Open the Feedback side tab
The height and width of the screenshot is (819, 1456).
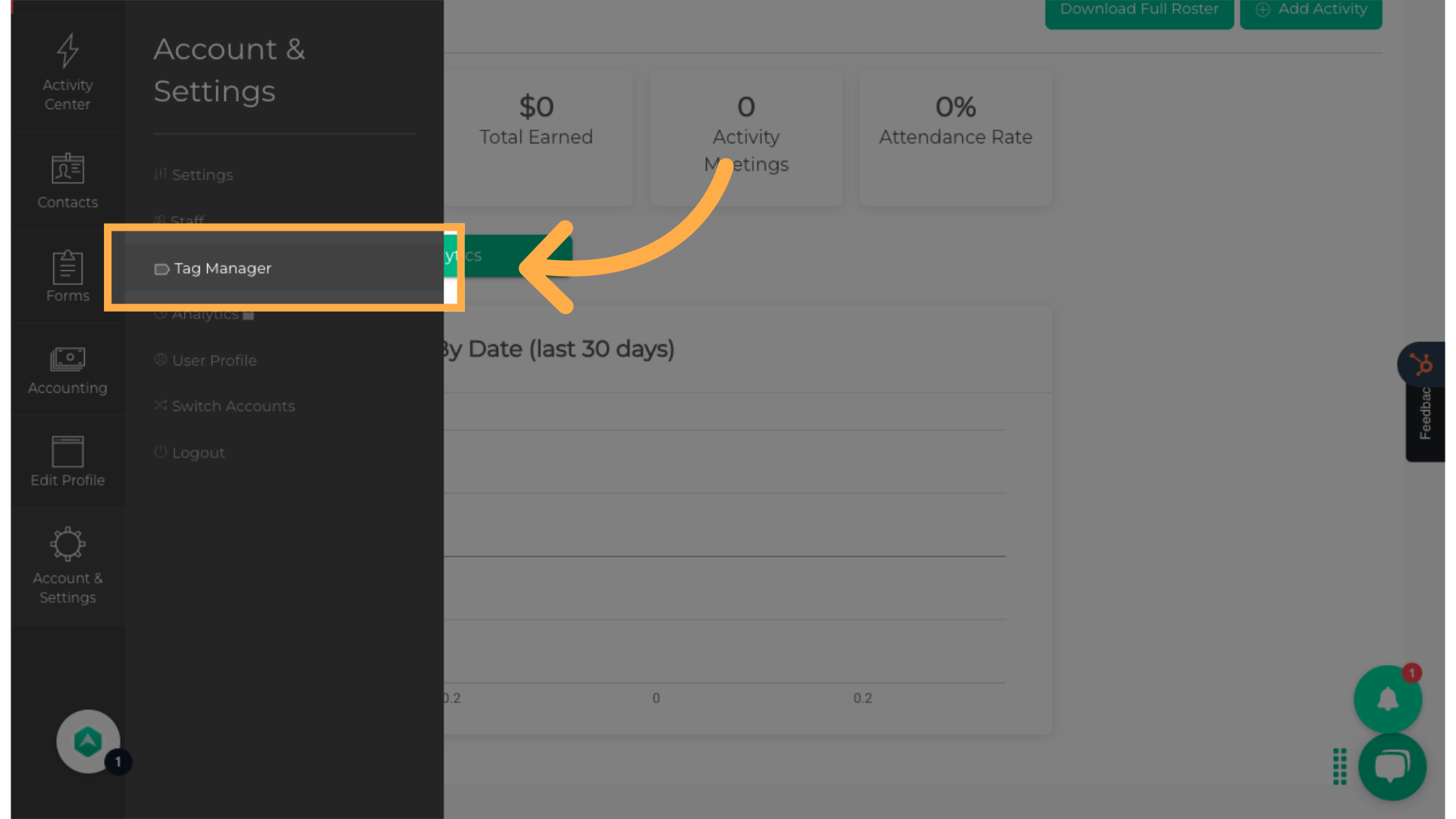tap(1425, 414)
